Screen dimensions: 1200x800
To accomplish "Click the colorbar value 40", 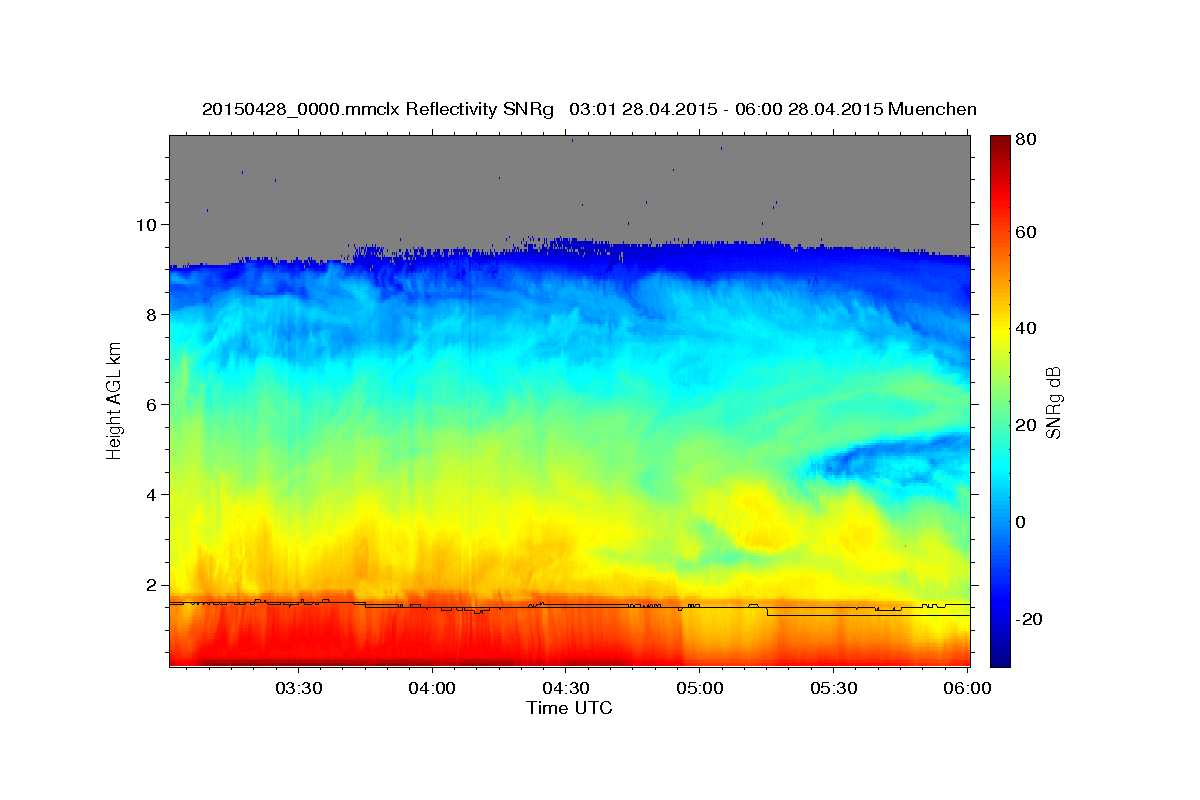I will 1025,328.
